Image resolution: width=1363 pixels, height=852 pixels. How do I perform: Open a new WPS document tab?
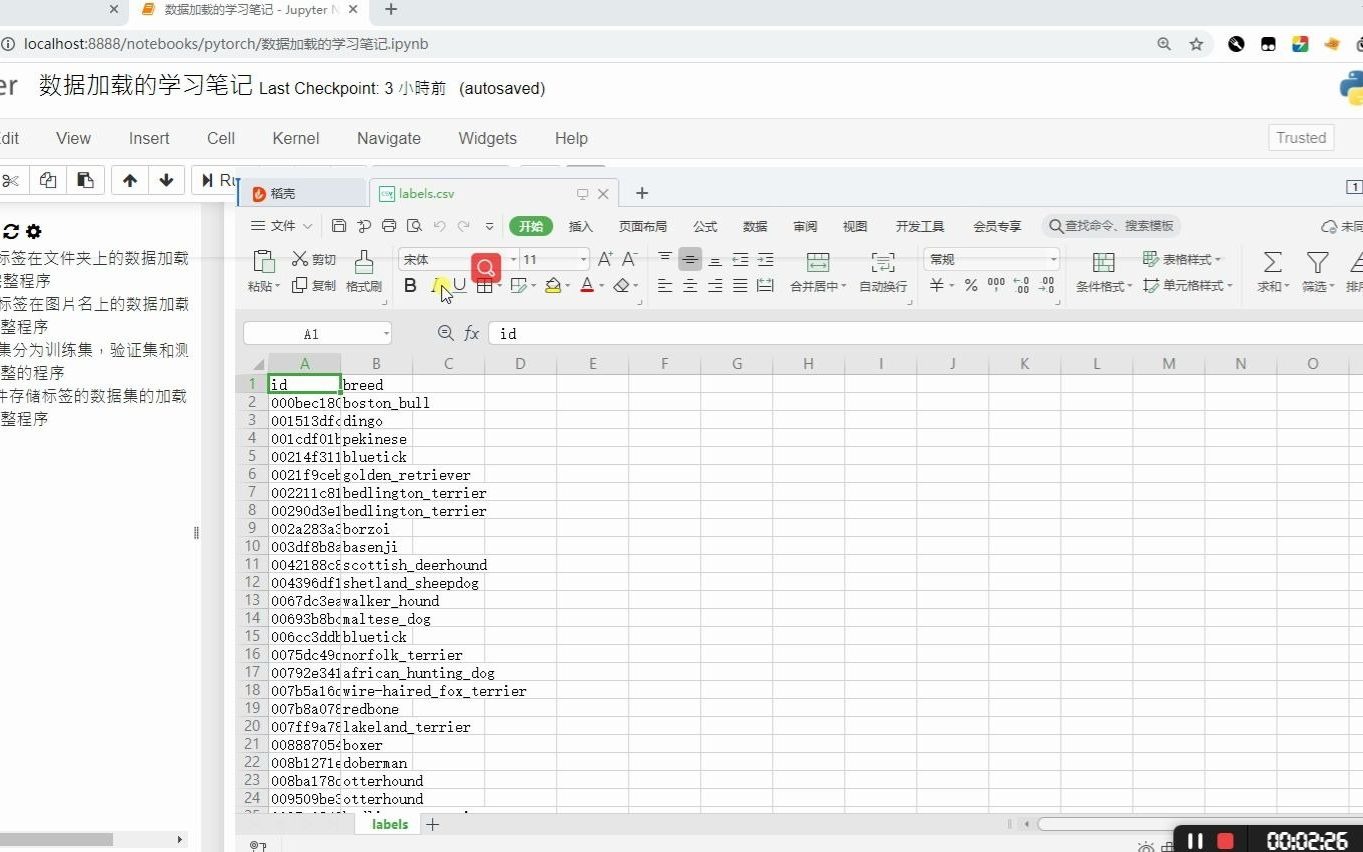point(642,193)
